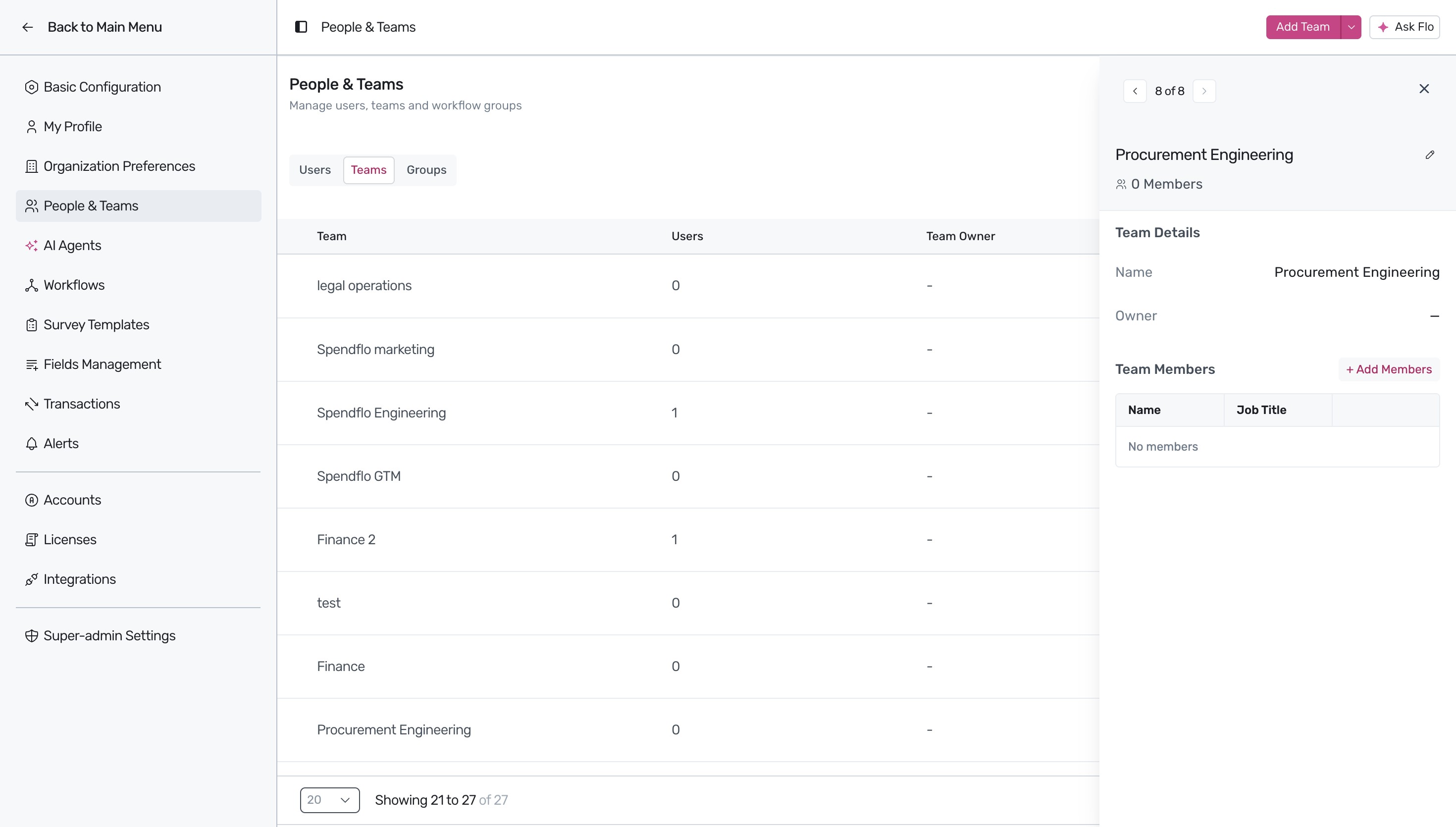The width and height of the screenshot is (1456, 827).
Task: Go to previous team in panel
Action: (1135, 91)
